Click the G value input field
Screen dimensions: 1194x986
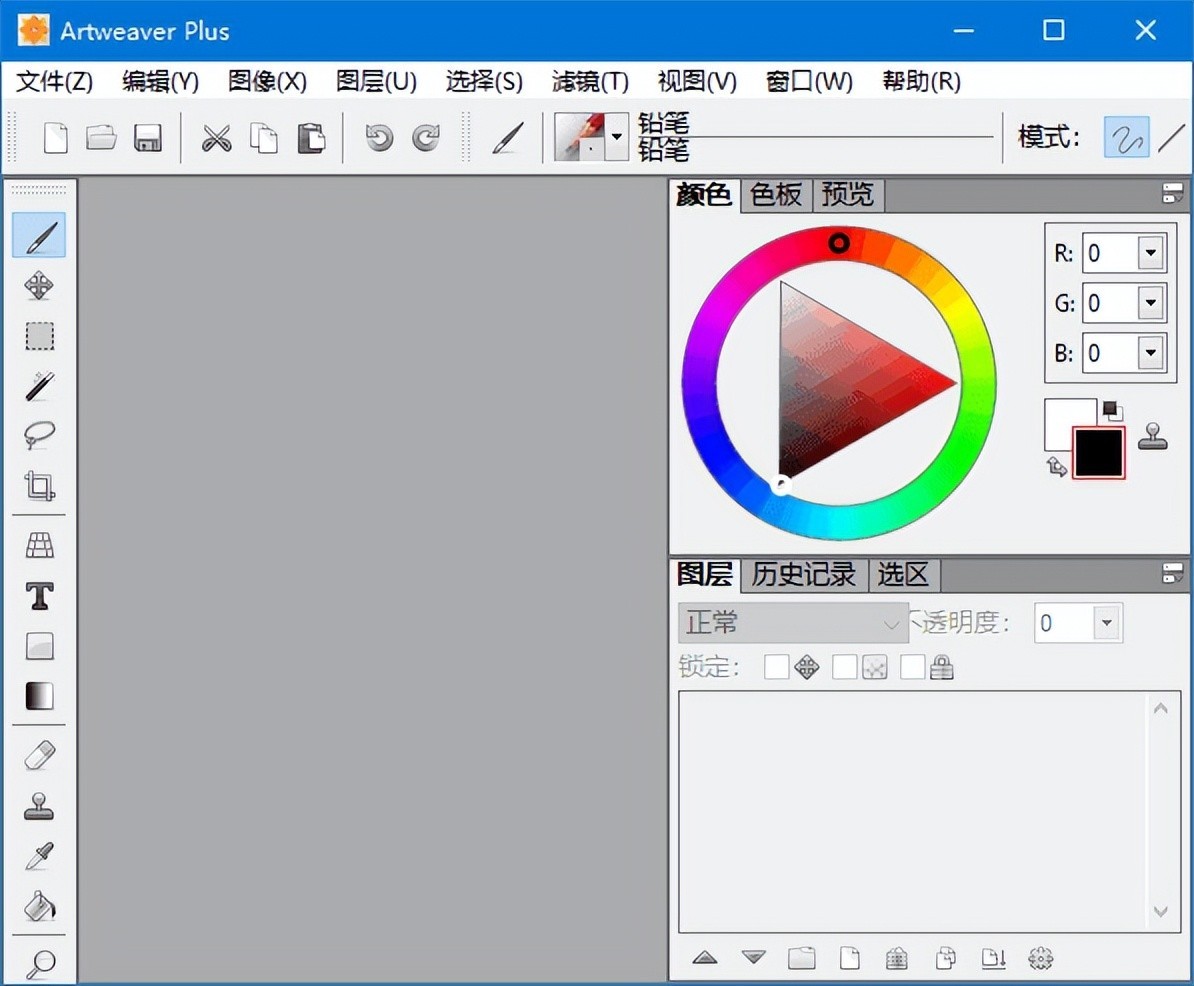coord(1110,303)
